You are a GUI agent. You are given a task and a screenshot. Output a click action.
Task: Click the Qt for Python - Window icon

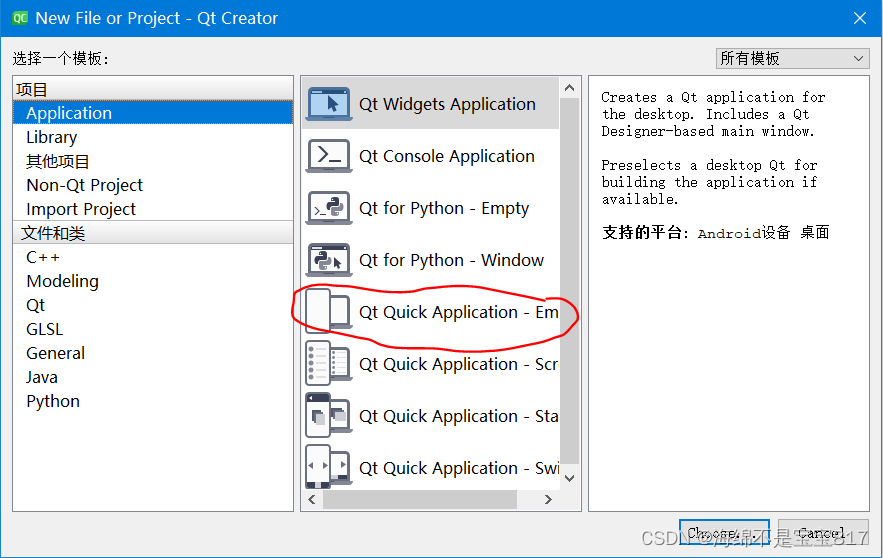329,260
